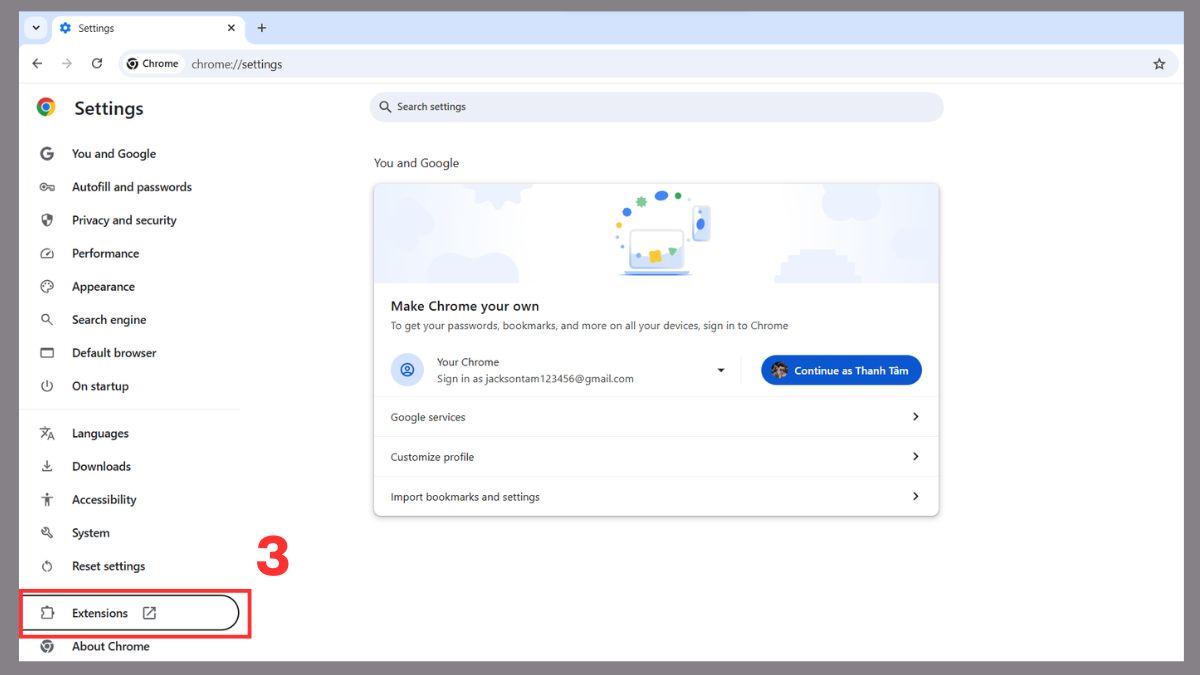This screenshot has height=675, width=1200.
Task: Click the forward navigation arrow
Action: point(67,63)
